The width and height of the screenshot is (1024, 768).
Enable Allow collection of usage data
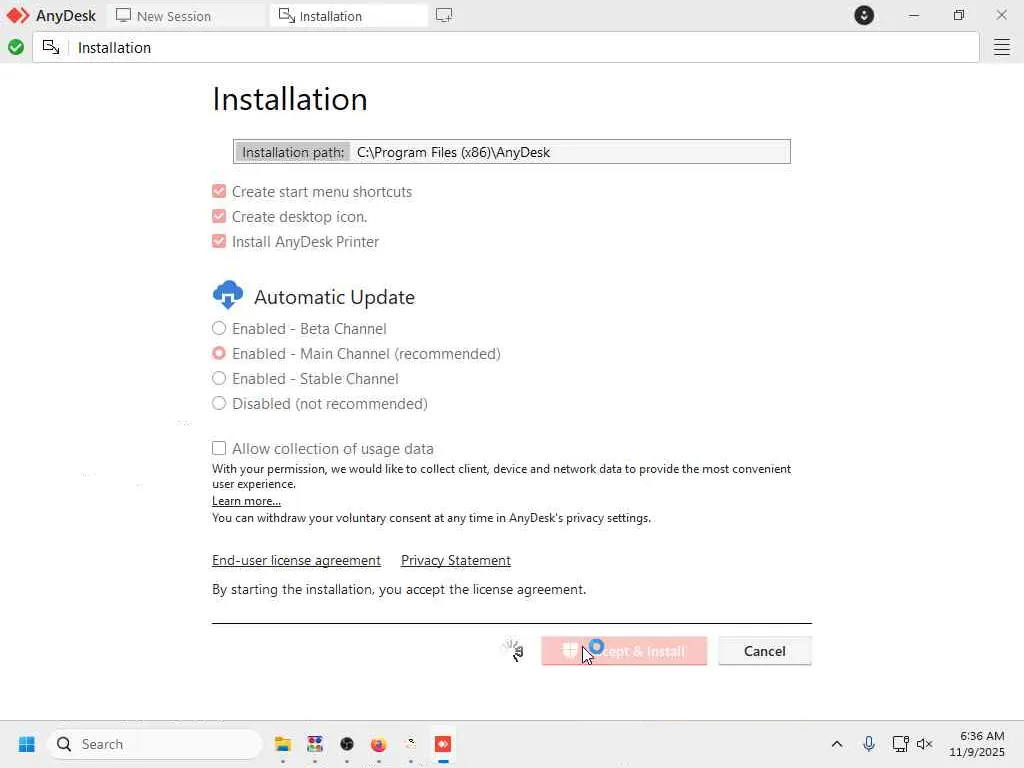(219, 449)
